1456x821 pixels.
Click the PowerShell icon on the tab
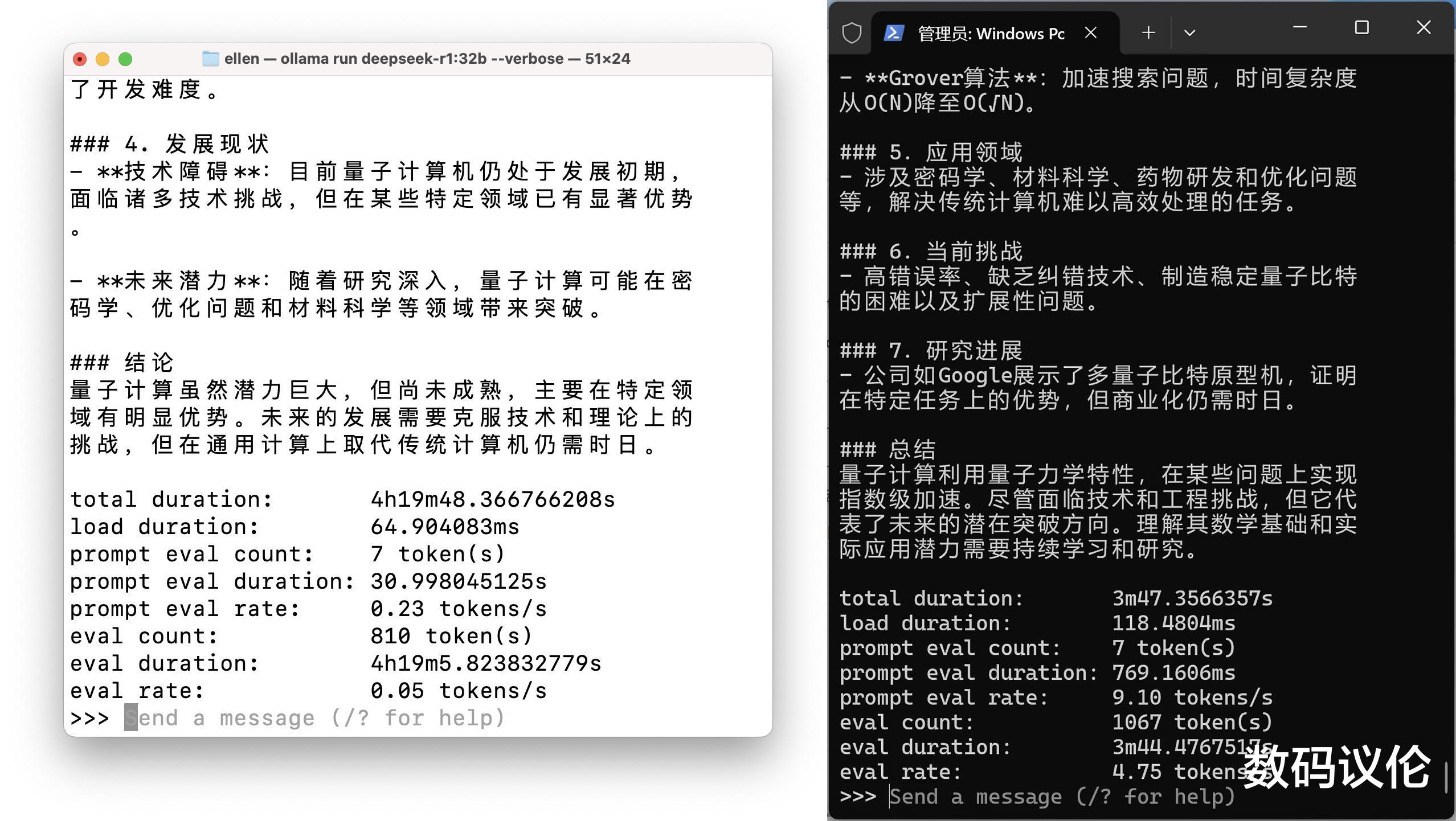tap(893, 33)
